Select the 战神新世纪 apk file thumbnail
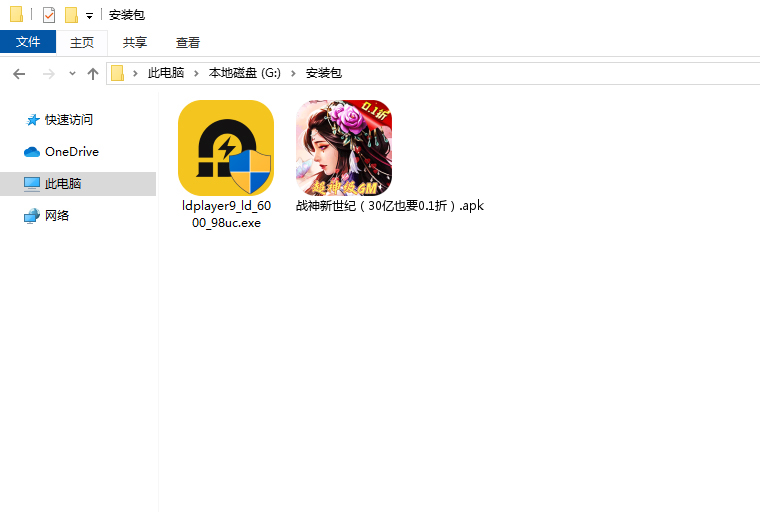This screenshot has width=760, height=512. (344, 148)
